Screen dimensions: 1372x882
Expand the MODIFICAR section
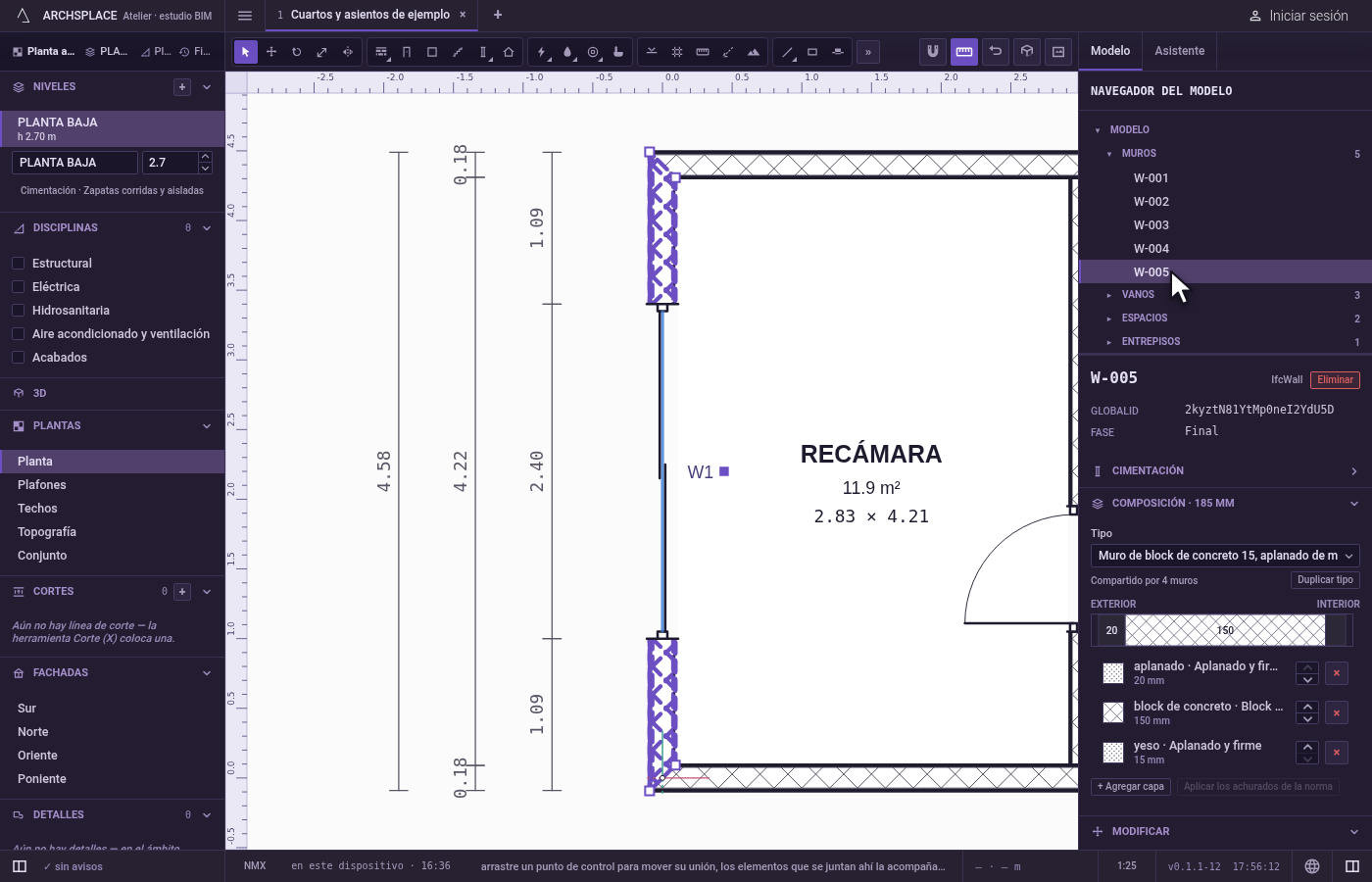point(1225,831)
